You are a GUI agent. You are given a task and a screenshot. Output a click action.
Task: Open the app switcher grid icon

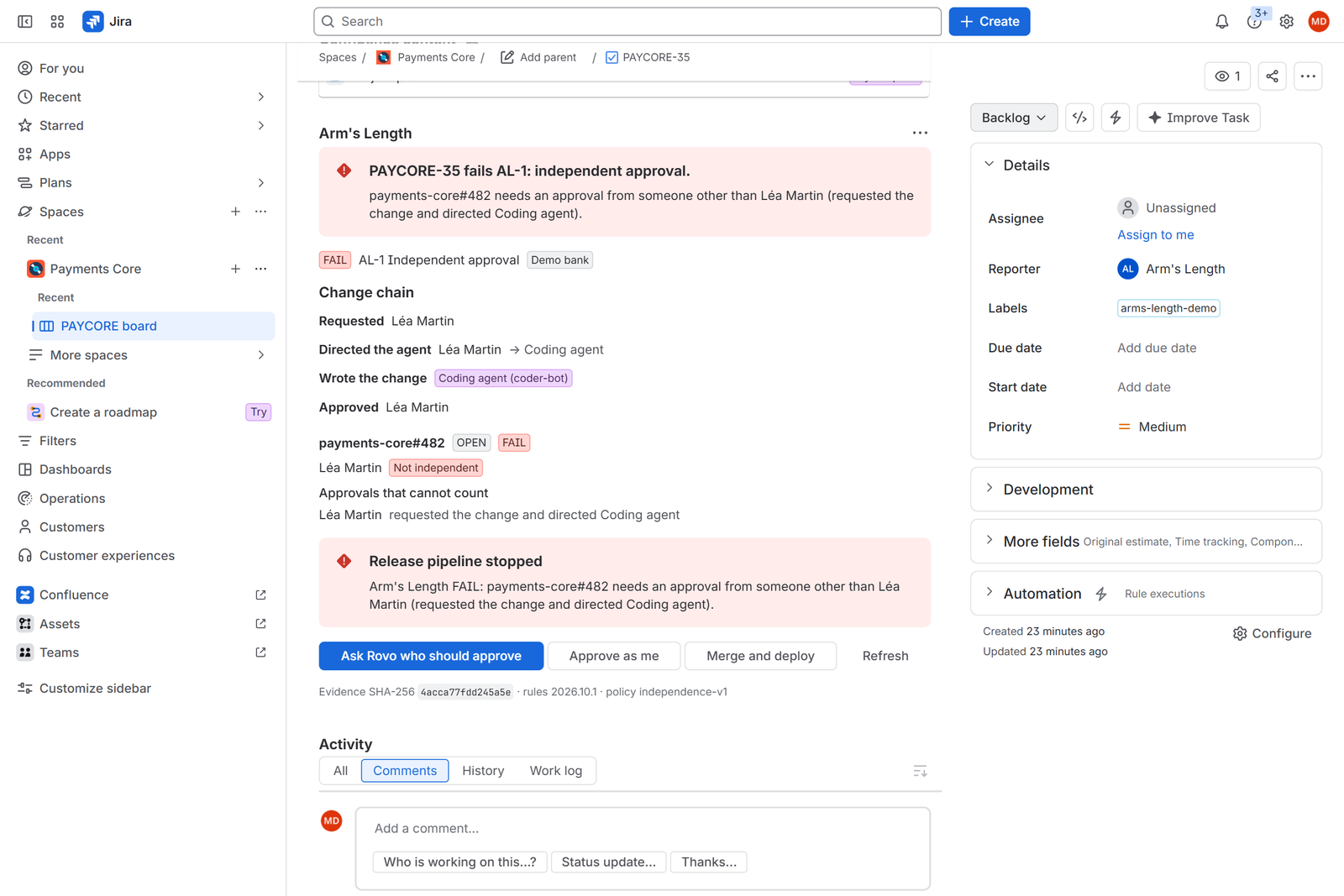pos(57,21)
